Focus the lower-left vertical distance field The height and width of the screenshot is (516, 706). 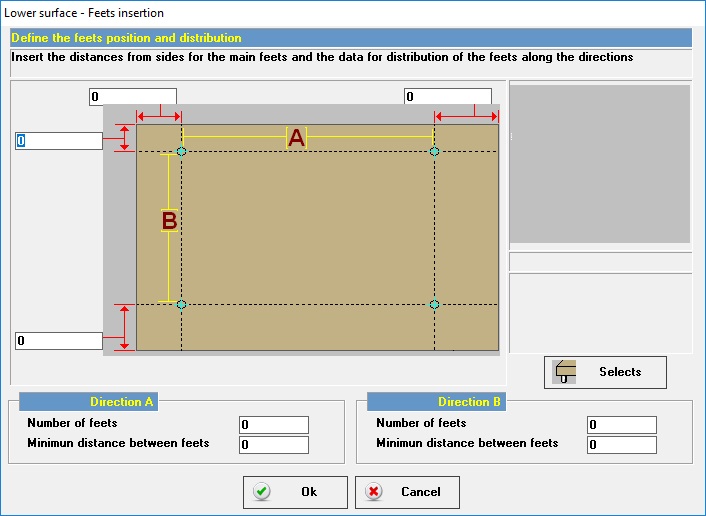59,341
